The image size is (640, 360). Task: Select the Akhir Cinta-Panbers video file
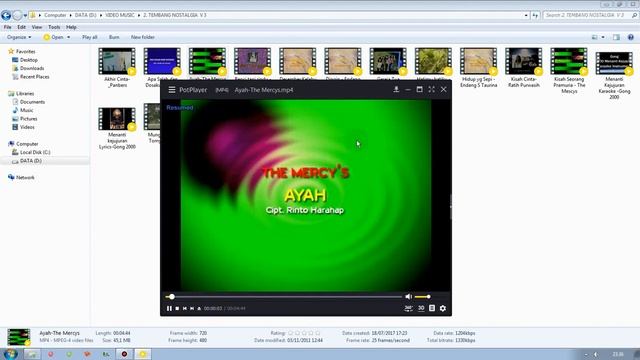point(117,67)
